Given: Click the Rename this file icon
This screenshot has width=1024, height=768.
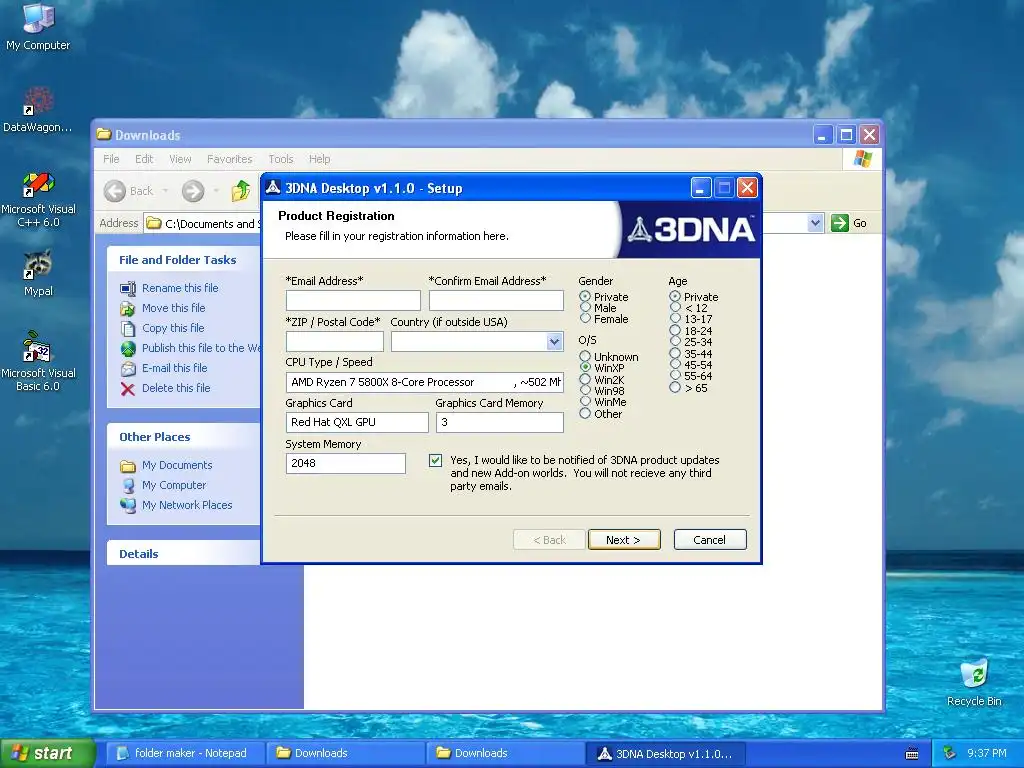Looking at the screenshot, I should 128,288.
